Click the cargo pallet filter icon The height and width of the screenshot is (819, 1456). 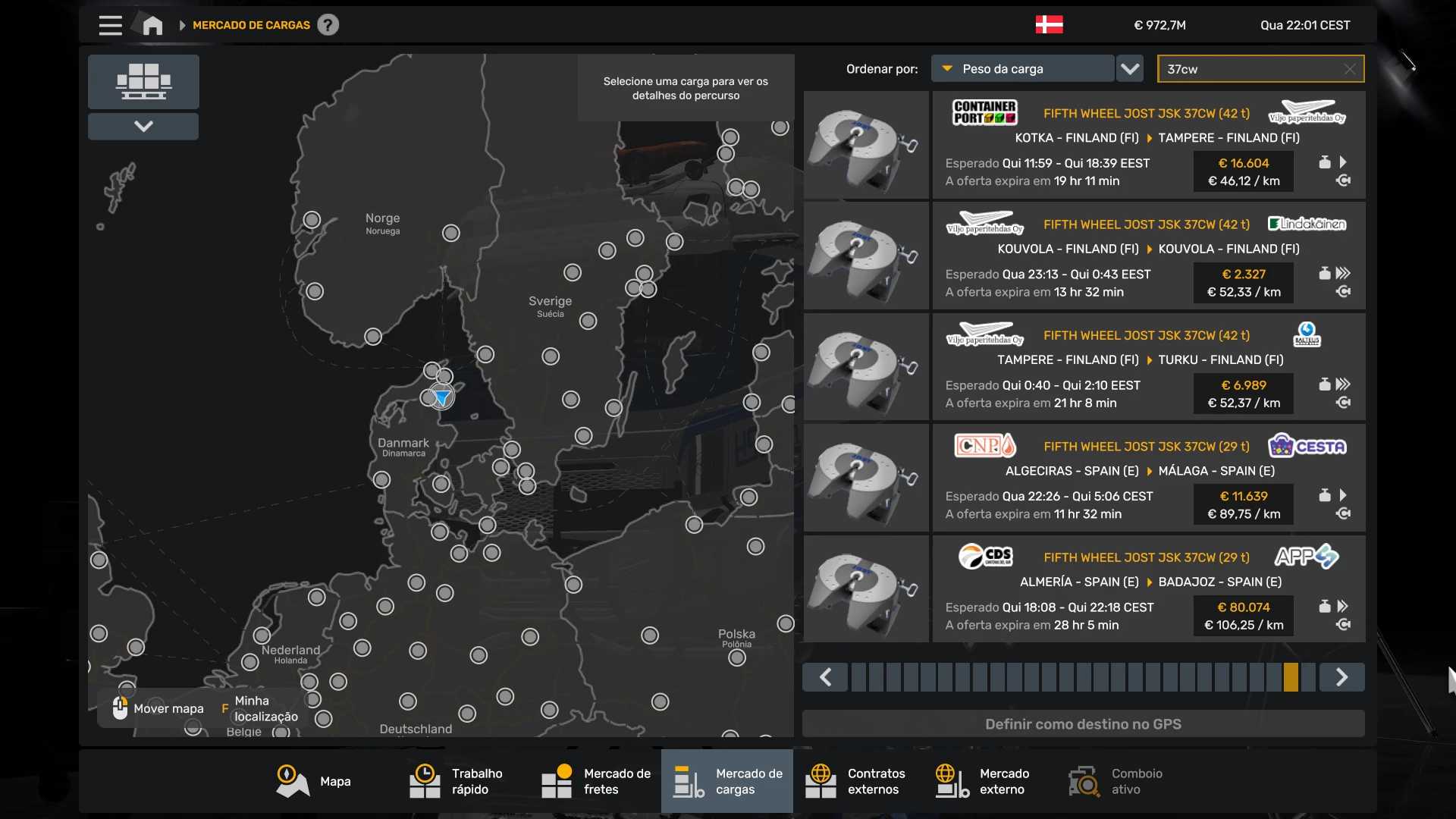pyautogui.click(x=143, y=81)
